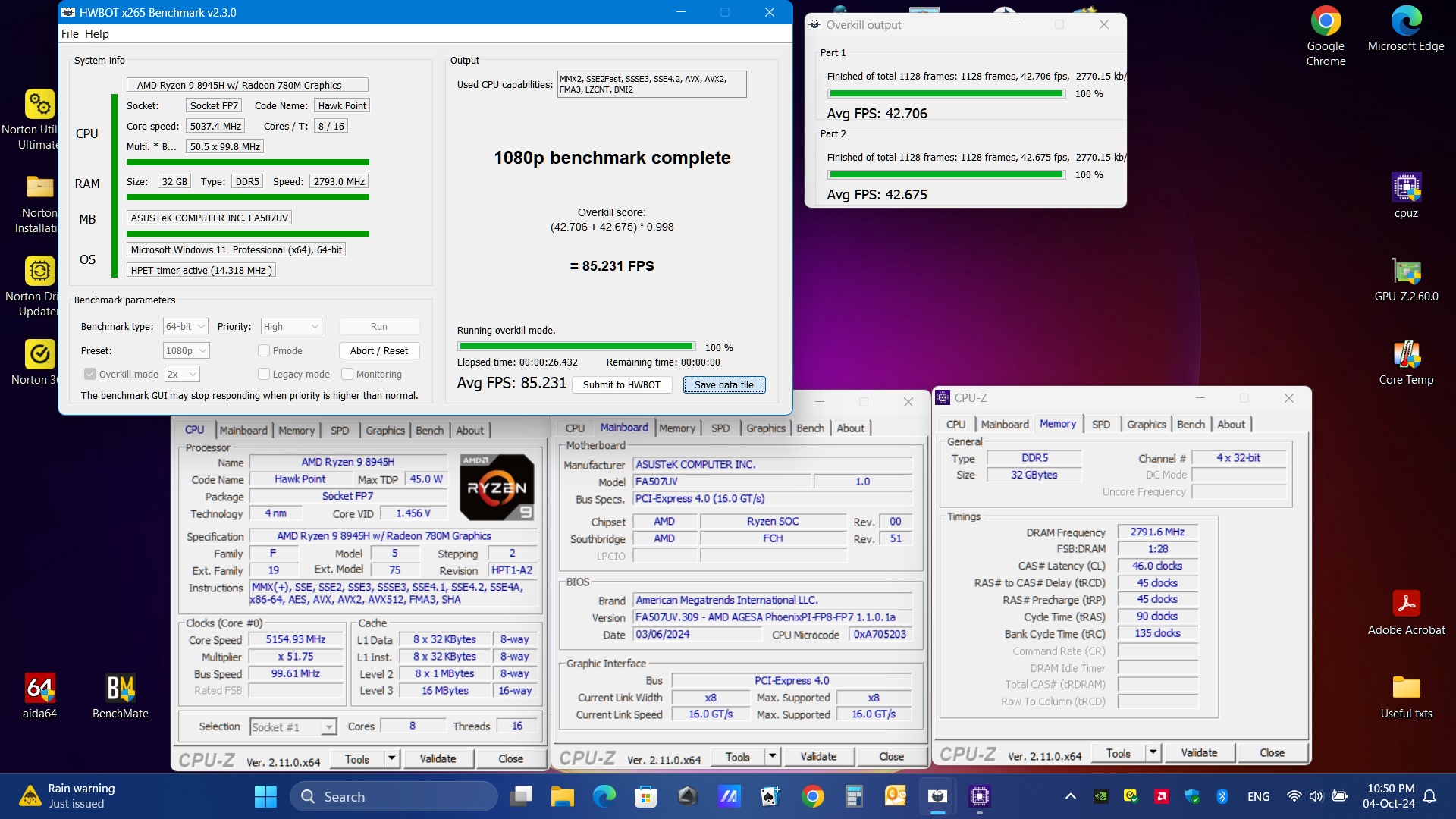Expand Preset 1080p dropdown

(x=187, y=350)
